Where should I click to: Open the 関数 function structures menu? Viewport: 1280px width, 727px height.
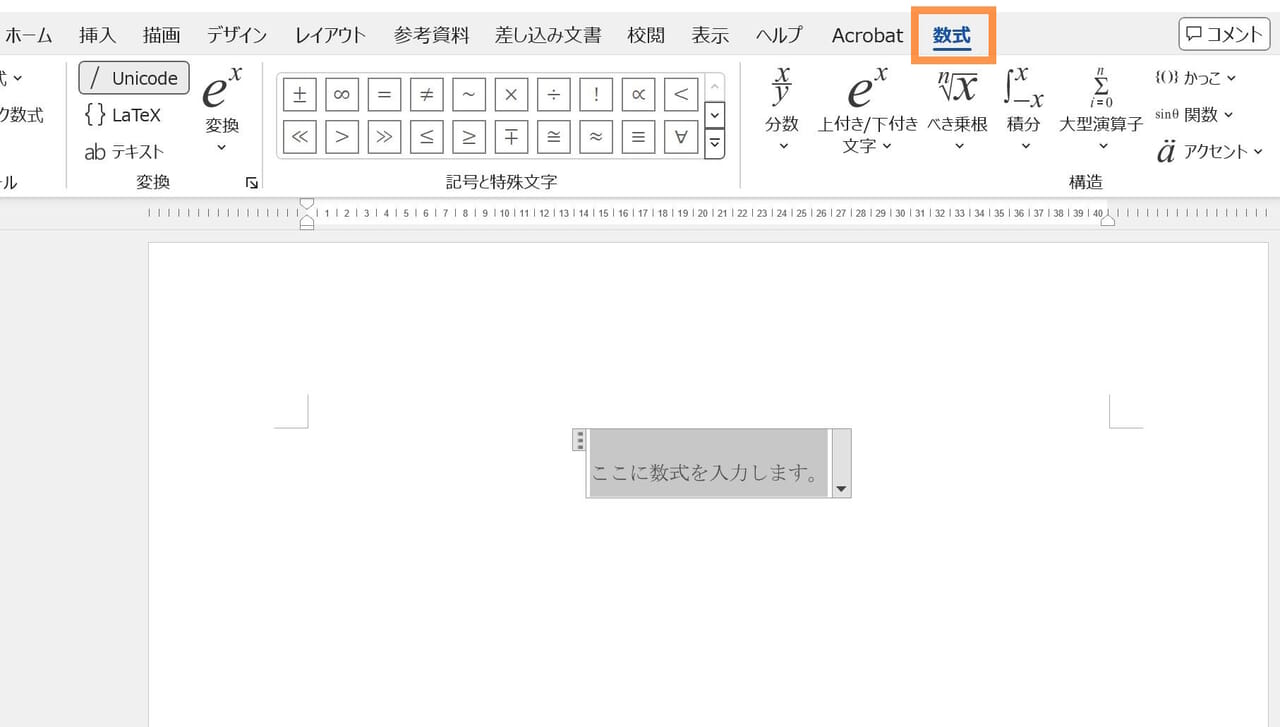tap(1195, 115)
